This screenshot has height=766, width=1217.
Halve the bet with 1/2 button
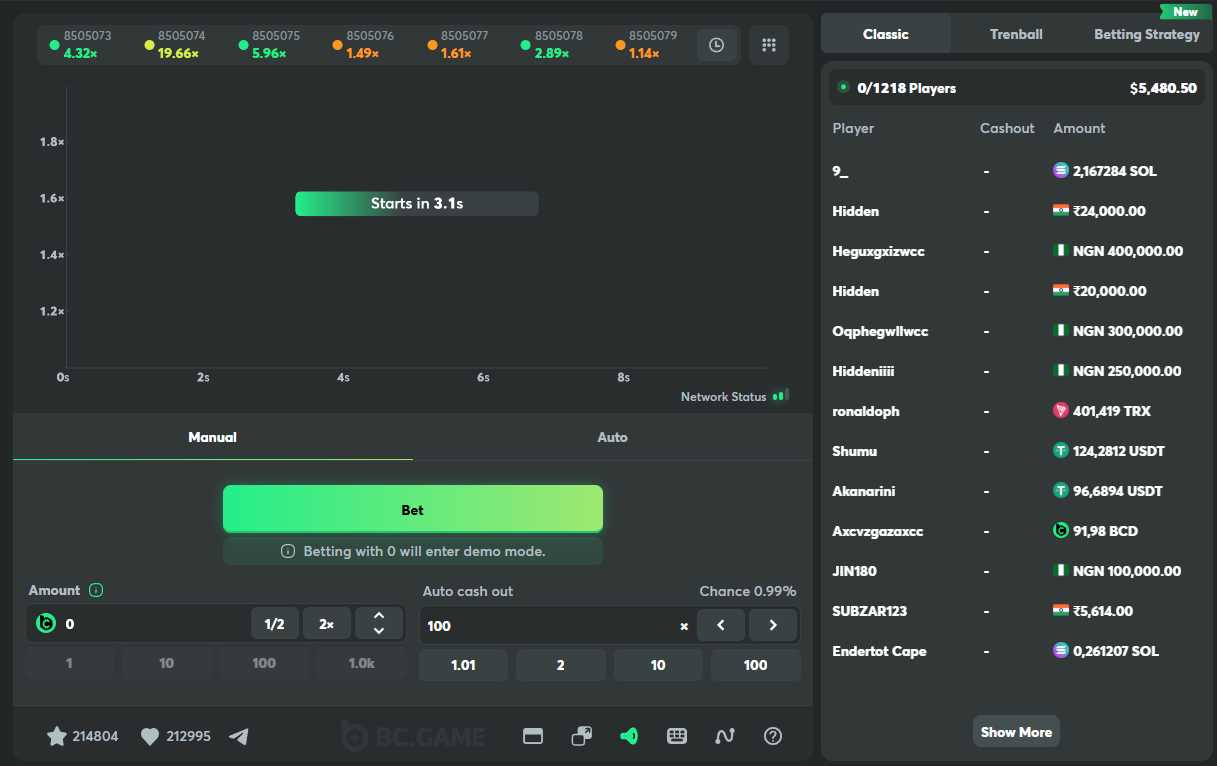275,624
